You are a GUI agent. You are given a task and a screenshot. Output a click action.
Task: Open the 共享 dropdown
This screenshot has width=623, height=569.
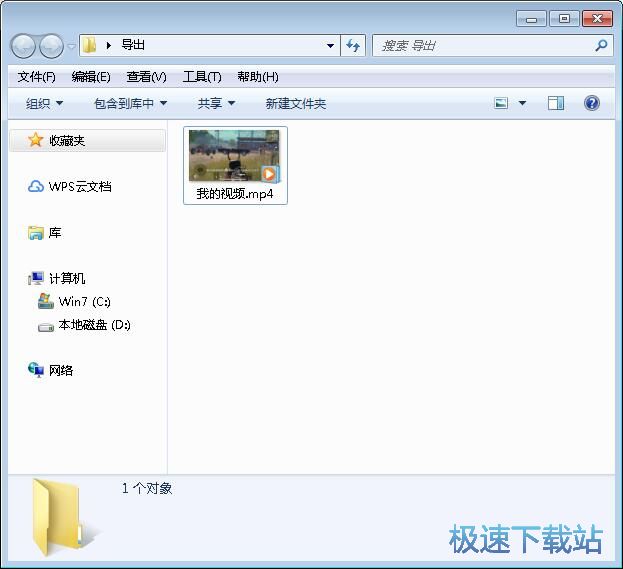(216, 104)
